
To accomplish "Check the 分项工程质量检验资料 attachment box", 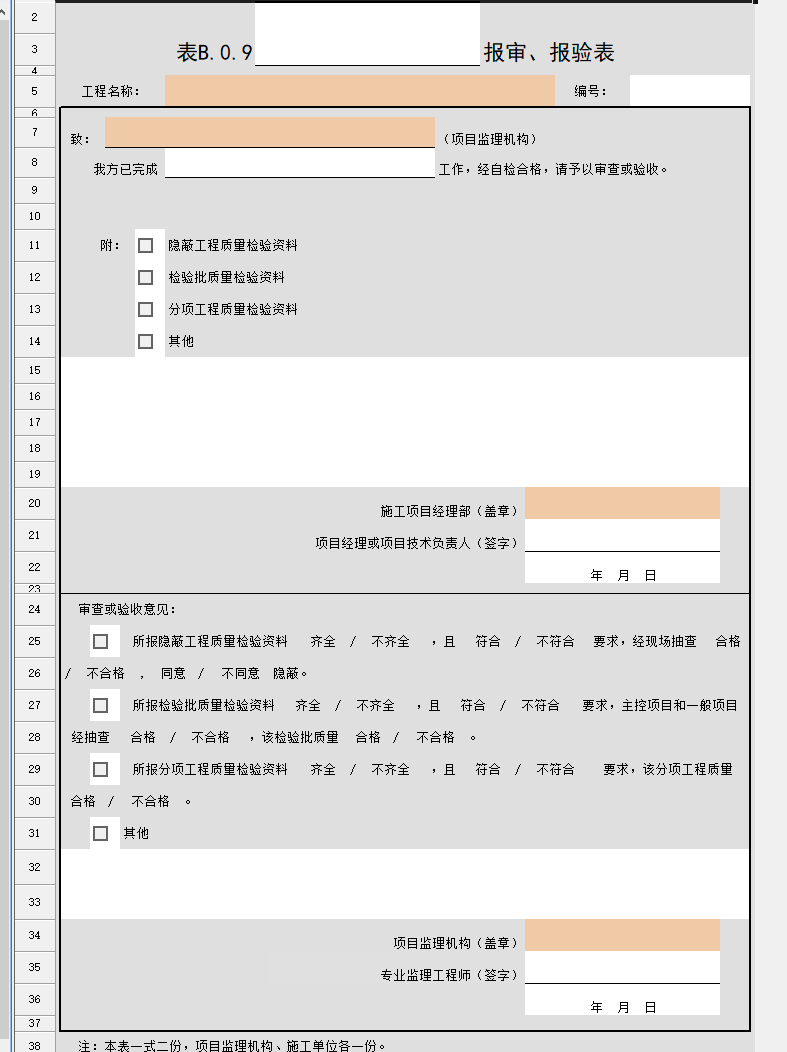I will [146, 309].
